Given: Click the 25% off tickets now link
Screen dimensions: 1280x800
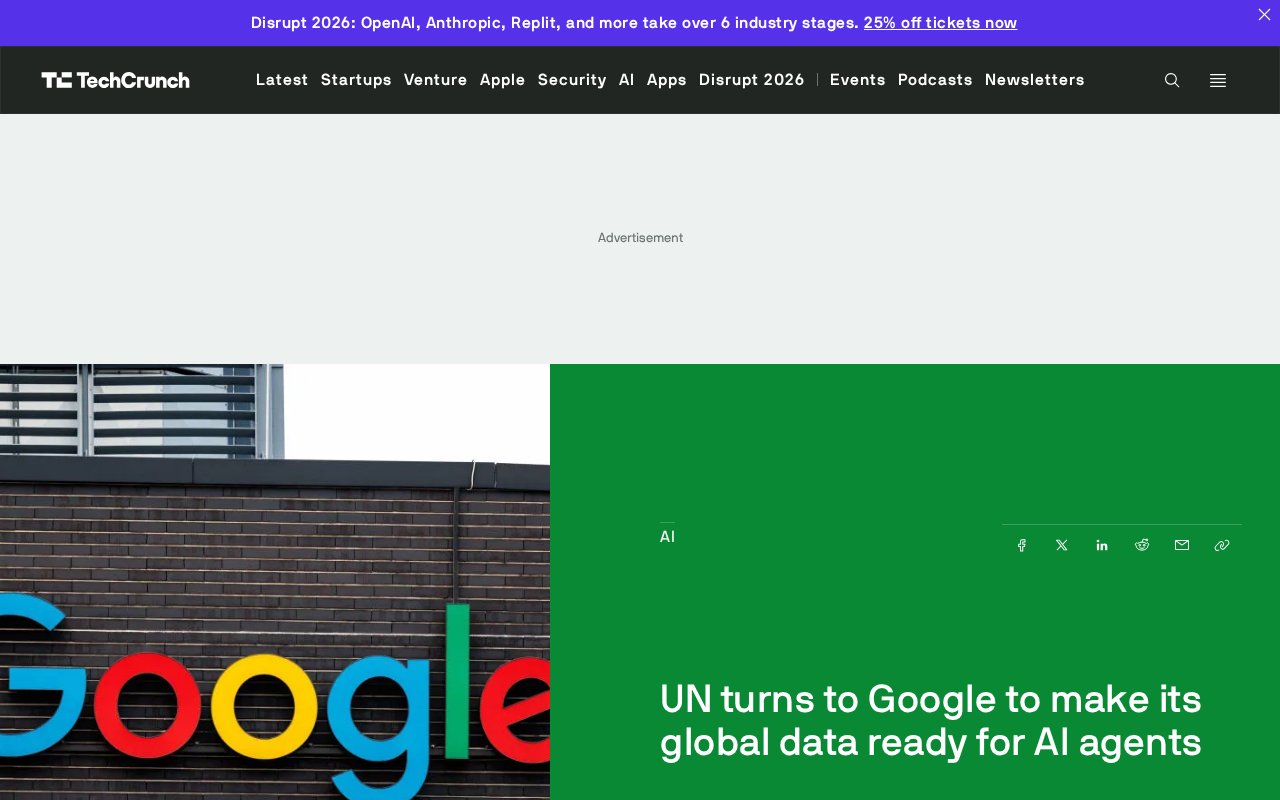Looking at the screenshot, I should pyautogui.click(x=940, y=23).
